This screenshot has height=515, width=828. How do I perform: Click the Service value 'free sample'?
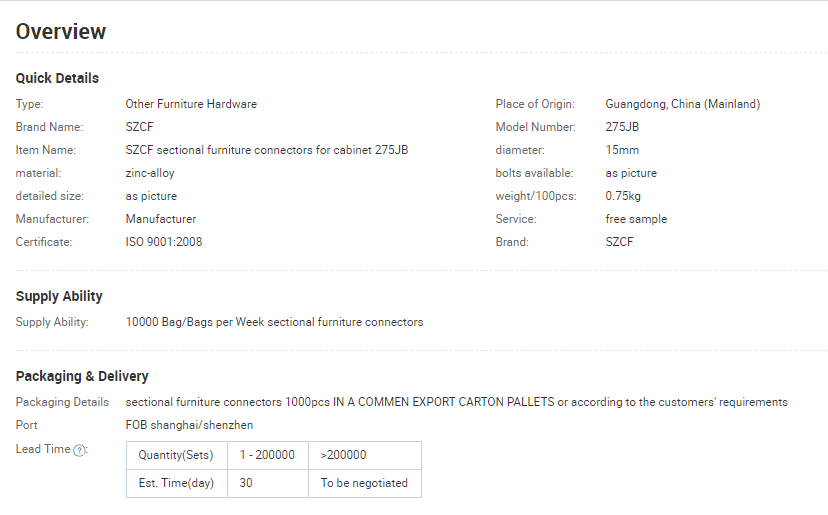pos(636,219)
